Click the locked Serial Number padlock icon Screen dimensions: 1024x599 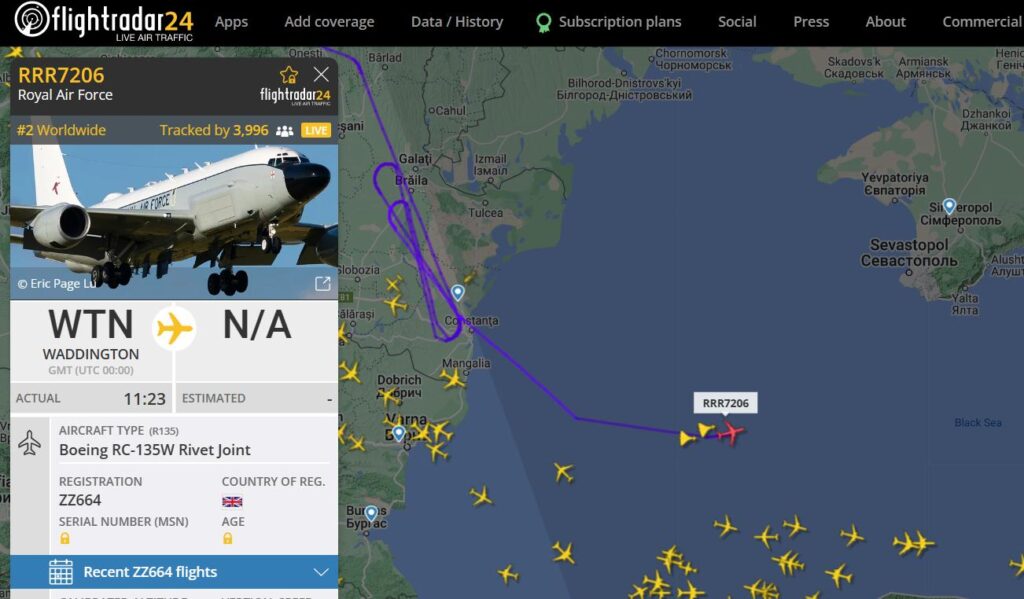click(65, 538)
